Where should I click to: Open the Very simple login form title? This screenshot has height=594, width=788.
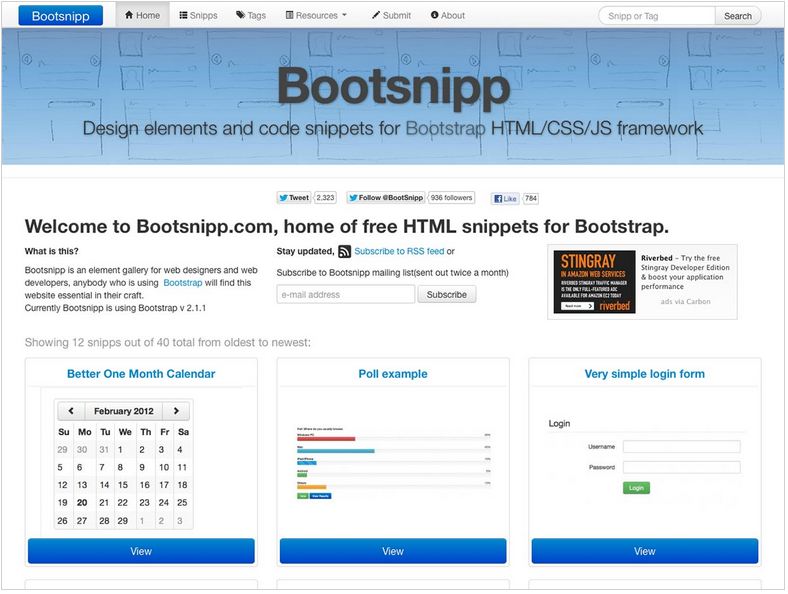[x=644, y=374]
